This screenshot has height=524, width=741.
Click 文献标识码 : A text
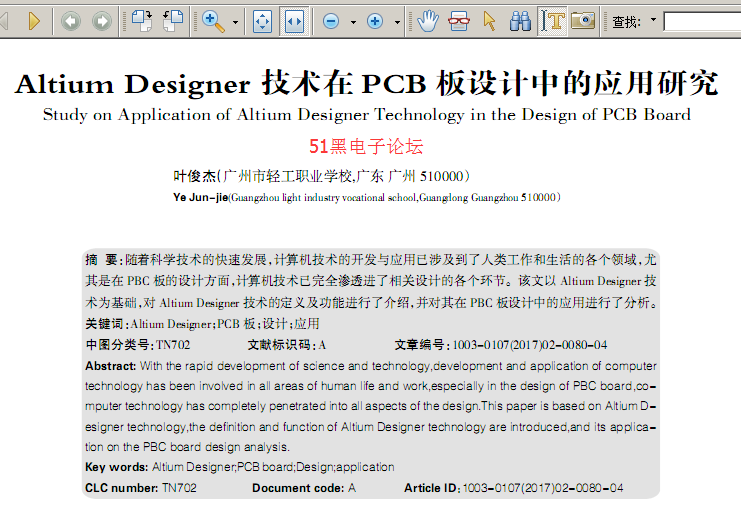point(287,345)
